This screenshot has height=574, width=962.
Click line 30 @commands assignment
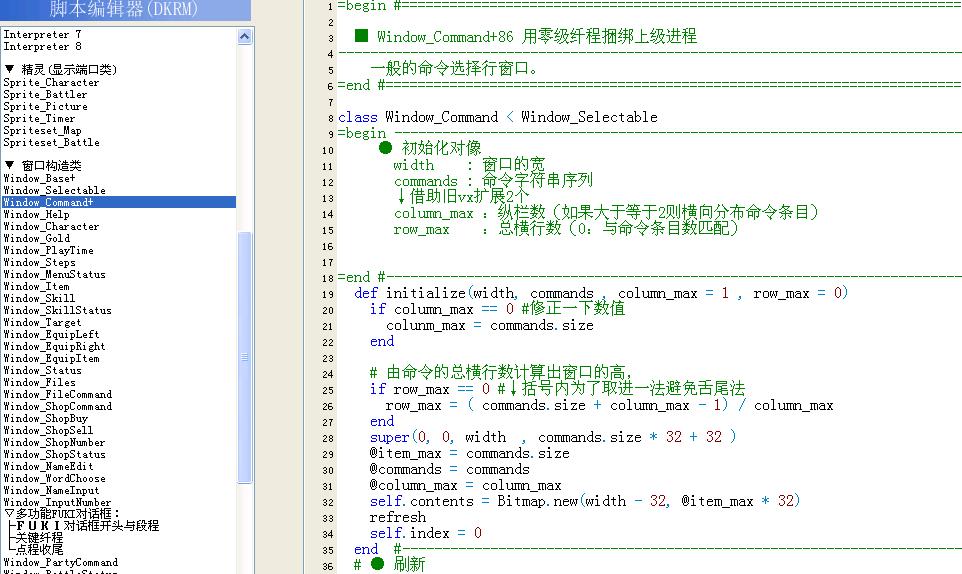449,469
